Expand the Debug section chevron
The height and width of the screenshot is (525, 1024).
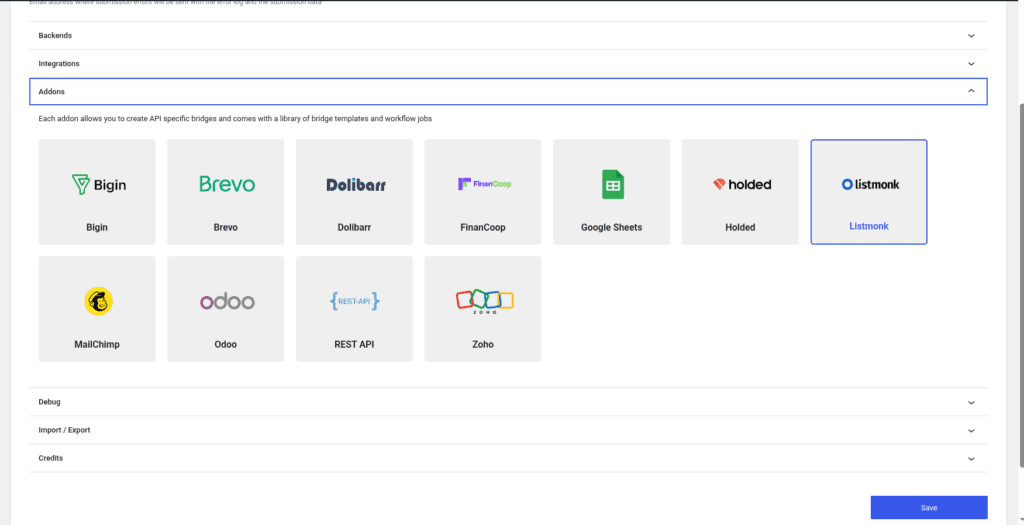(971, 402)
